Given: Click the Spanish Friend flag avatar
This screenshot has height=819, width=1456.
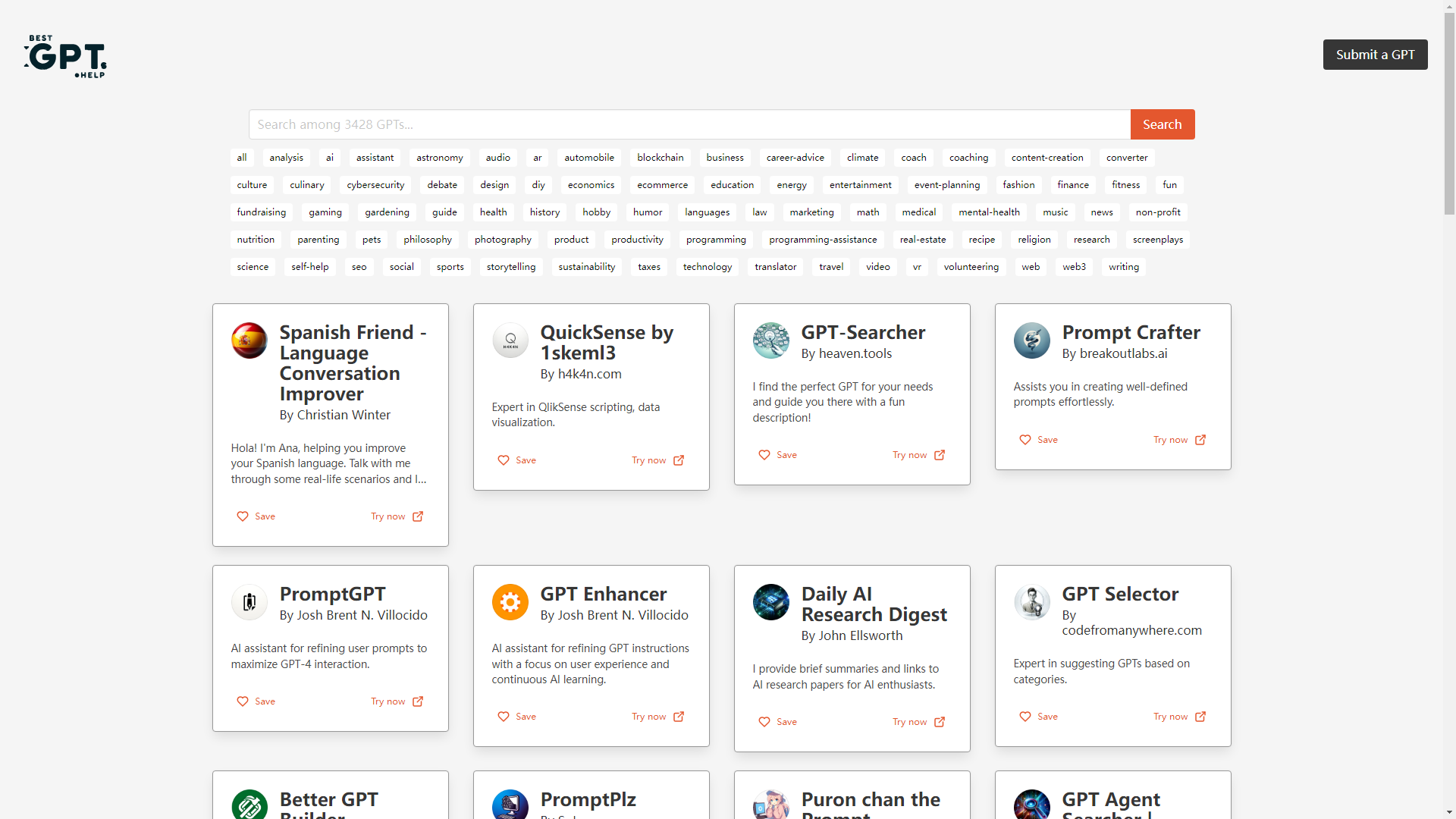Looking at the screenshot, I should [x=249, y=340].
